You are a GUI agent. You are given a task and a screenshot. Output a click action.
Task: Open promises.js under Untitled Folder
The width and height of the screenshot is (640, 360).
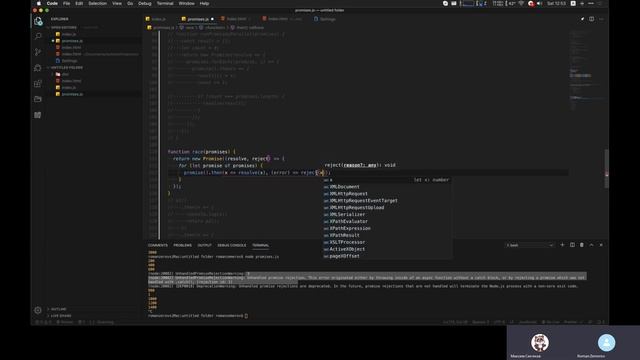(x=72, y=94)
